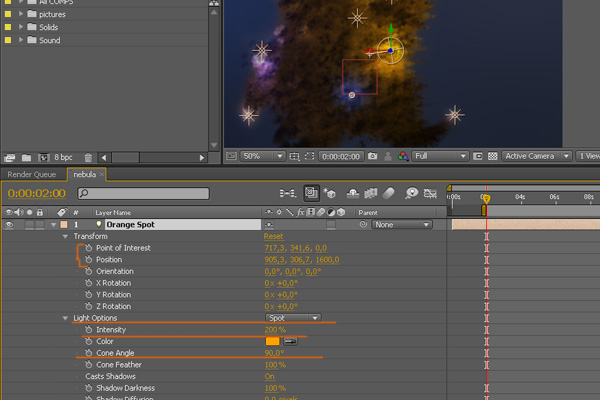Click the Show Snapshot icon
This screenshot has height=400, width=600.
pyautogui.click(x=388, y=156)
